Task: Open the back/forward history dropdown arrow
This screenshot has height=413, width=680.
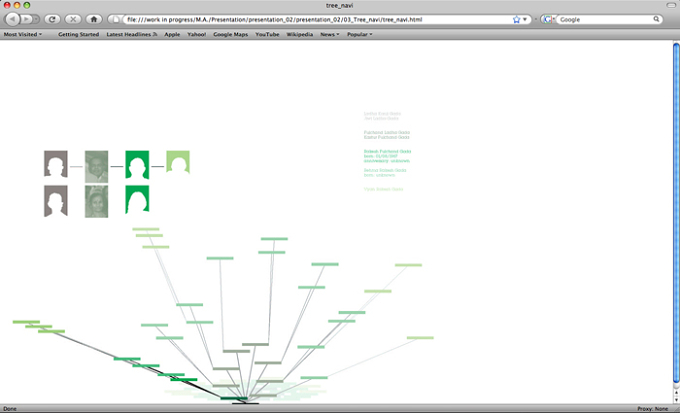Action: pos(36,19)
